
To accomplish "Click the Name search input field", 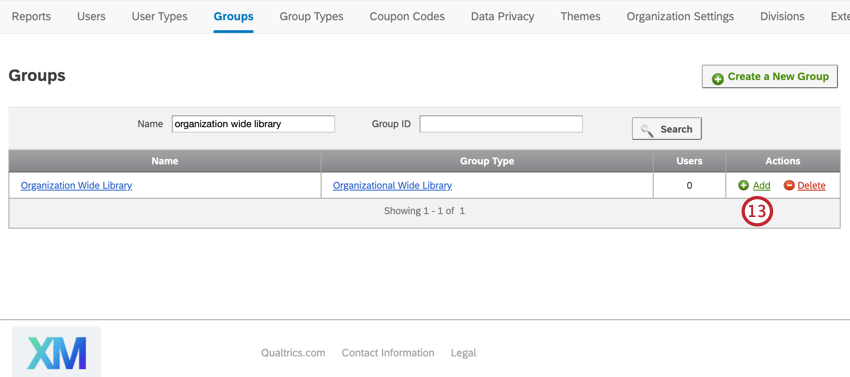I will click(253, 124).
